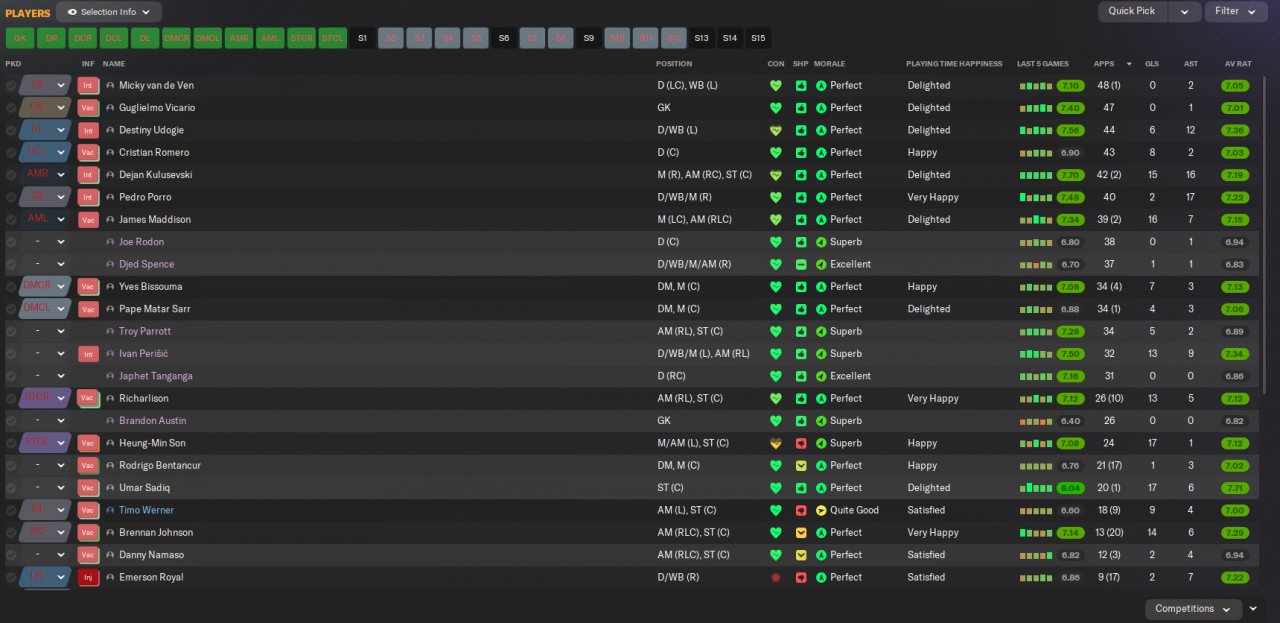The width and height of the screenshot is (1280, 623).
Task: Select the STCL position chip
Action: coord(332,38)
